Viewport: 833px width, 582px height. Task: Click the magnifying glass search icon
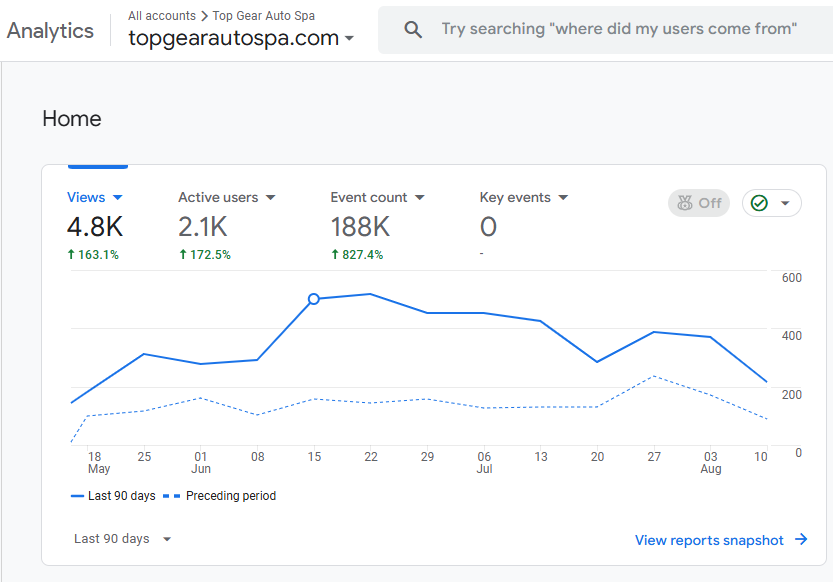coord(413,30)
